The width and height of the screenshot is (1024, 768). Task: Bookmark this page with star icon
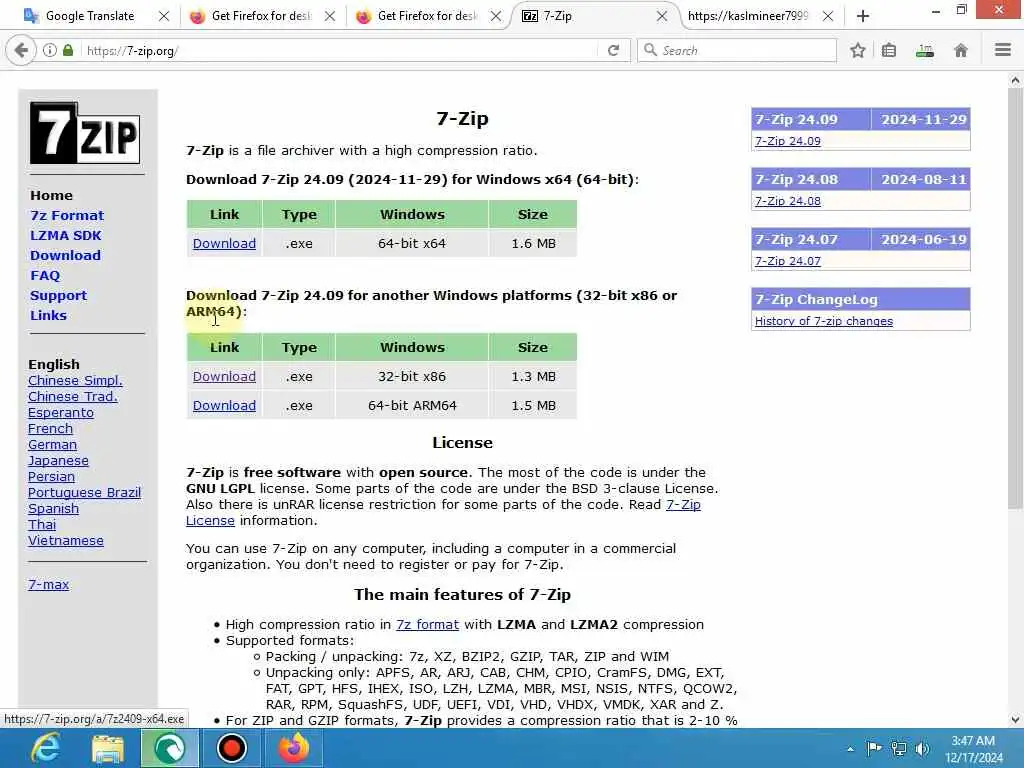(857, 50)
